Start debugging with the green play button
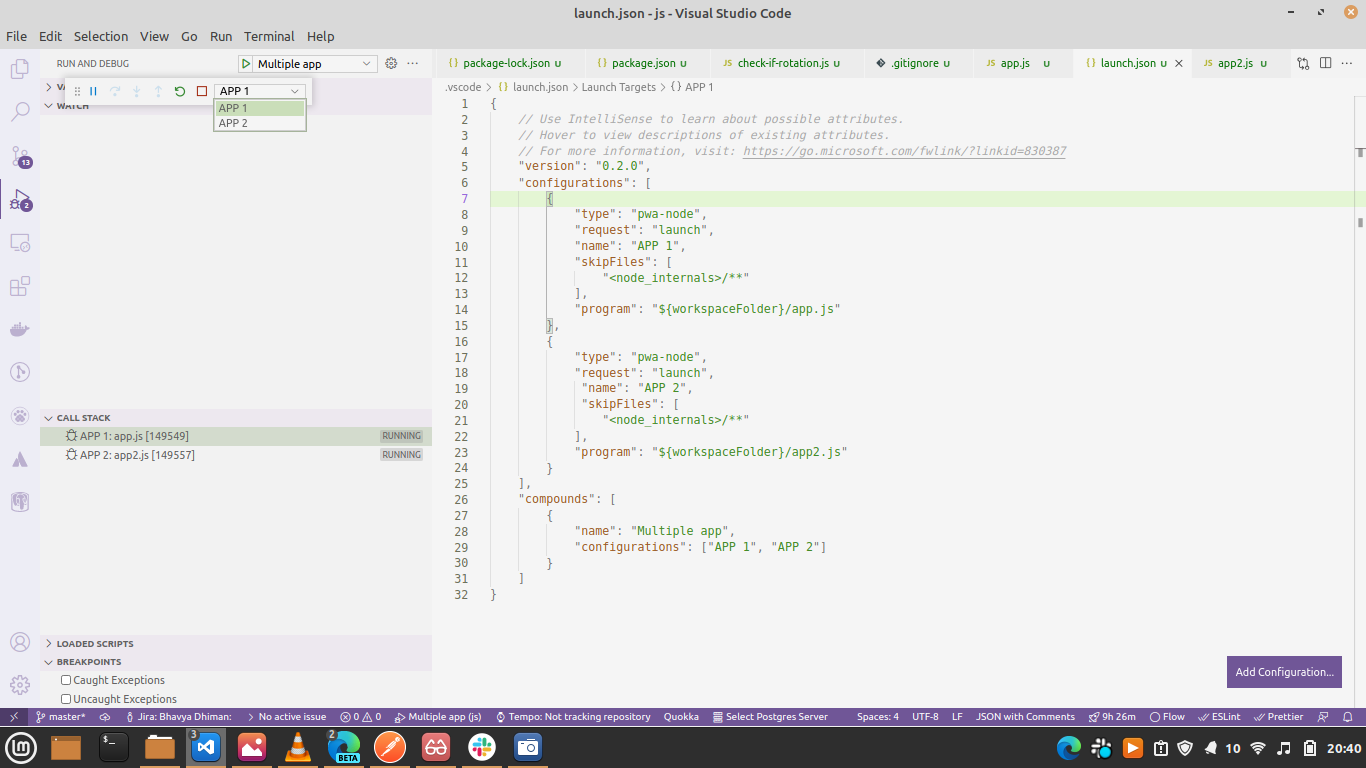The image size is (1366, 768). (x=246, y=64)
